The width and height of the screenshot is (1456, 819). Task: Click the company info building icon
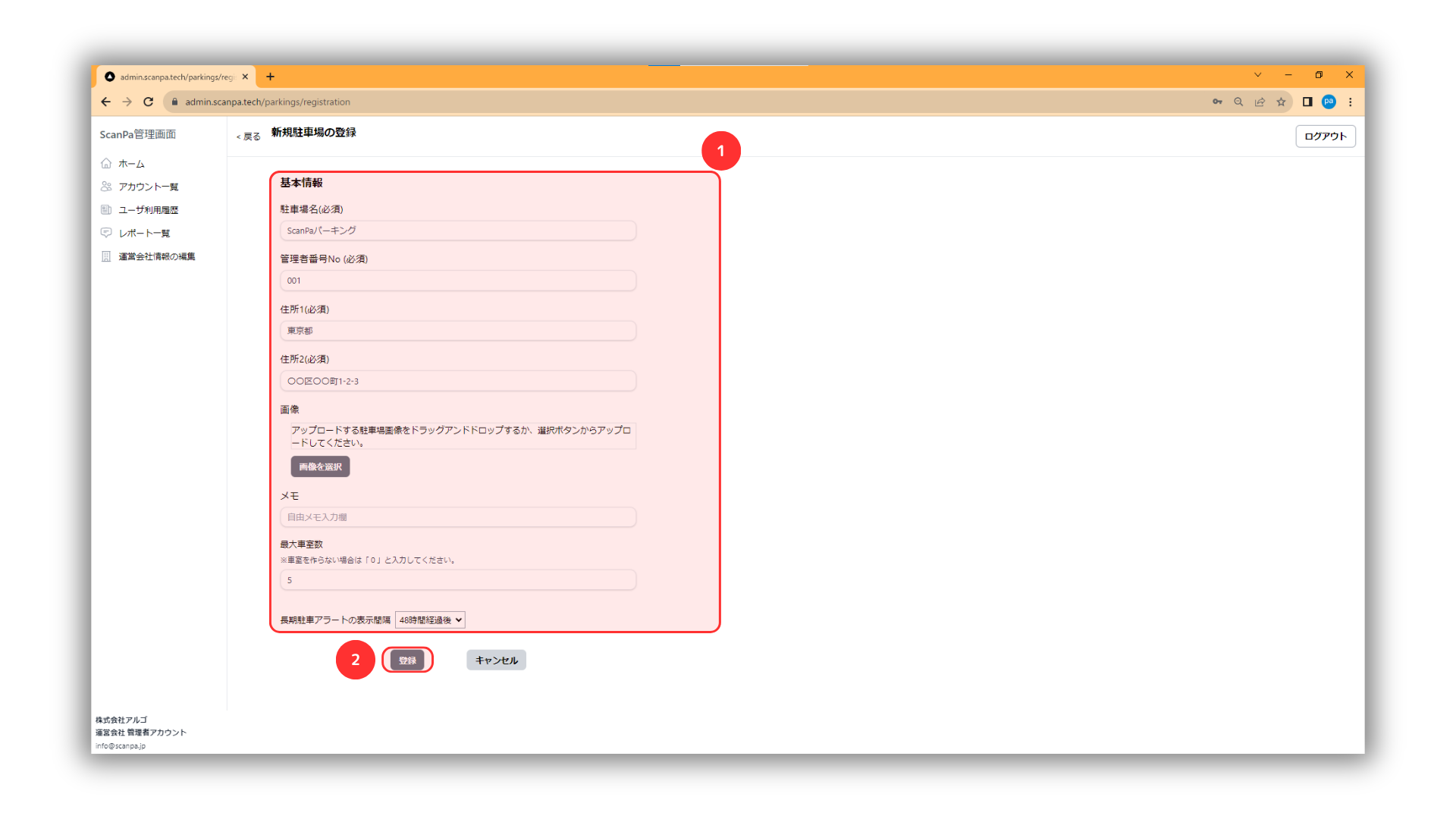click(x=106, y=256)
